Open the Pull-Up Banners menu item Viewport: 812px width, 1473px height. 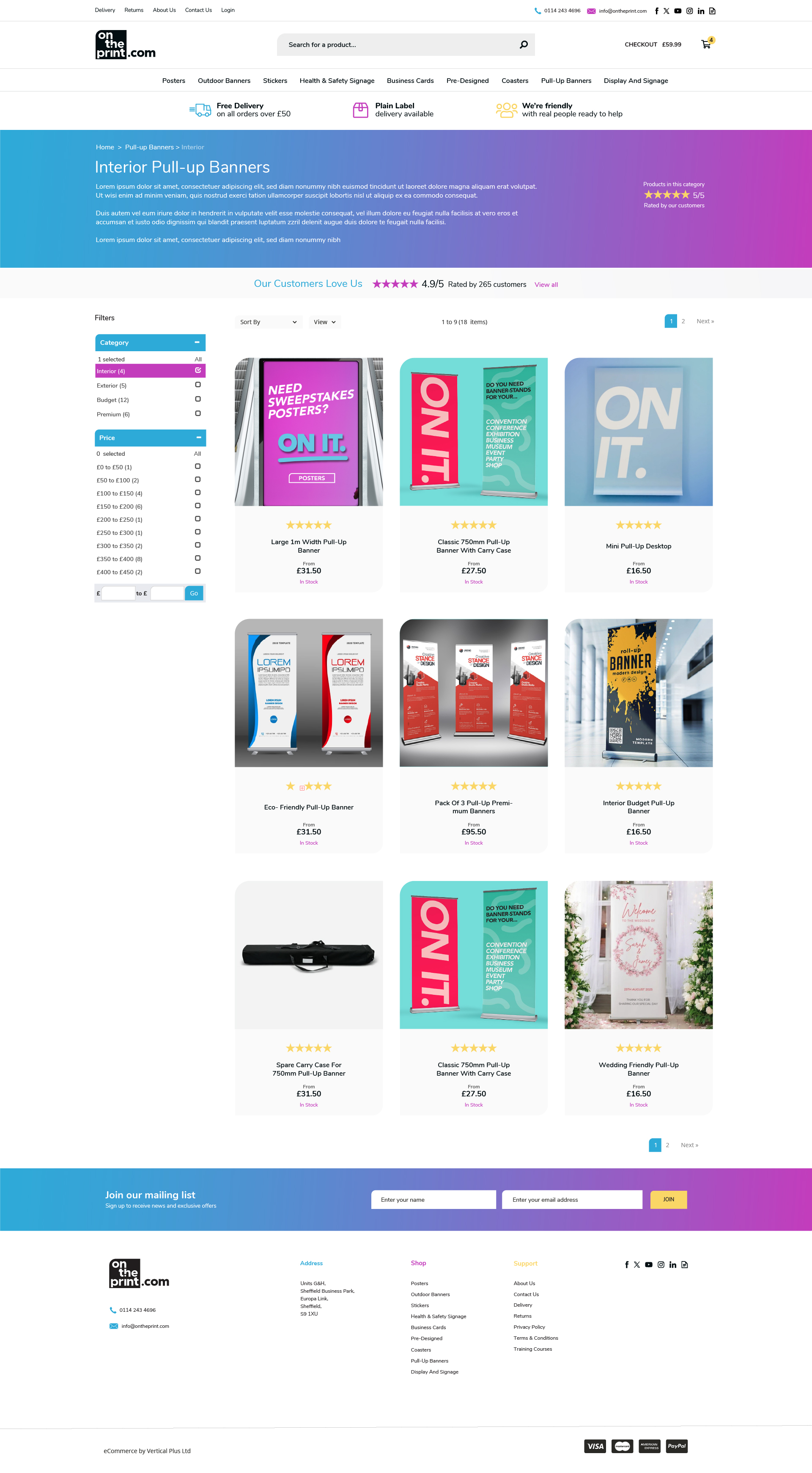pos(566,81)
